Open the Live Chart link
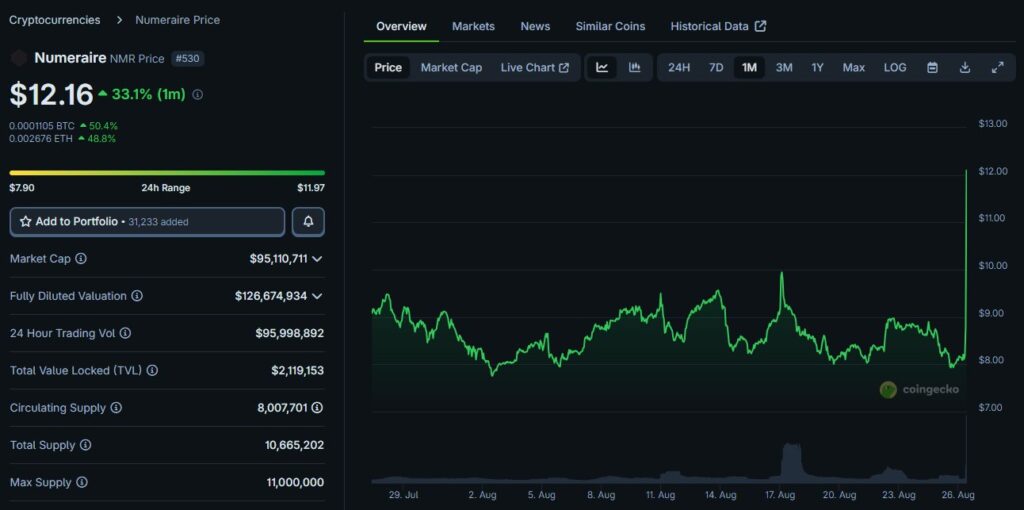 (535, 67)
